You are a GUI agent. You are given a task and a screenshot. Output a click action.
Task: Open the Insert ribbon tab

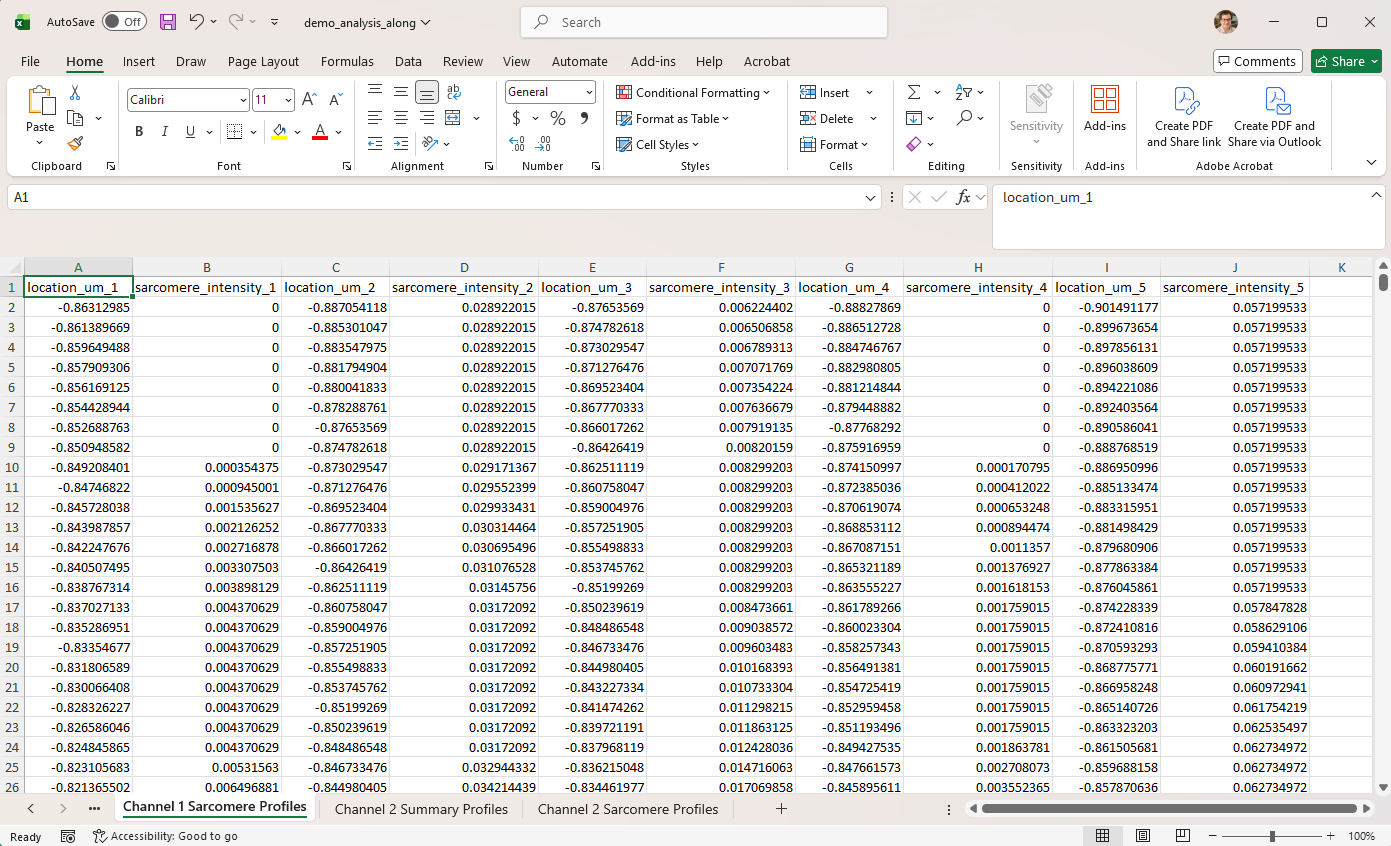[139, 61]
